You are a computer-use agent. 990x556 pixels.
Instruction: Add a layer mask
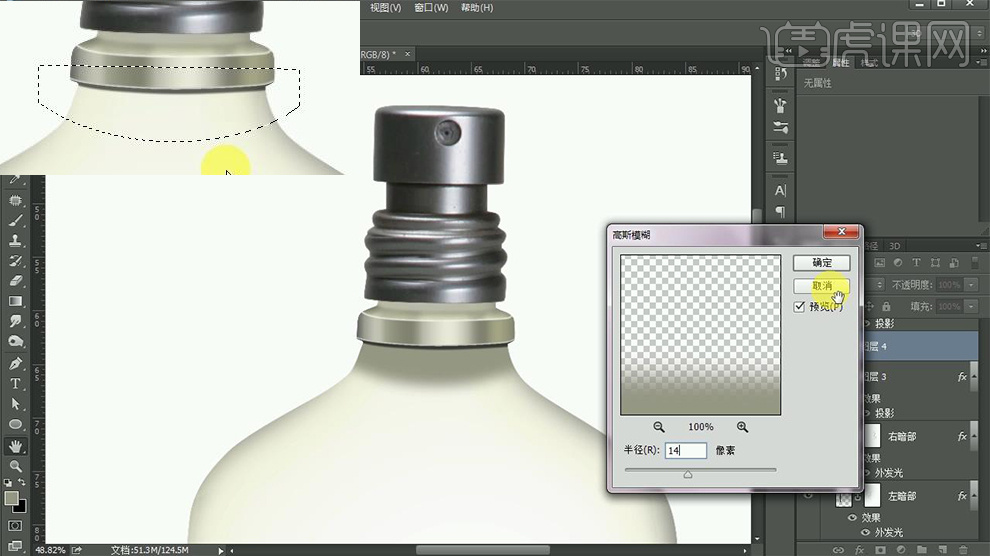[880, 549]
